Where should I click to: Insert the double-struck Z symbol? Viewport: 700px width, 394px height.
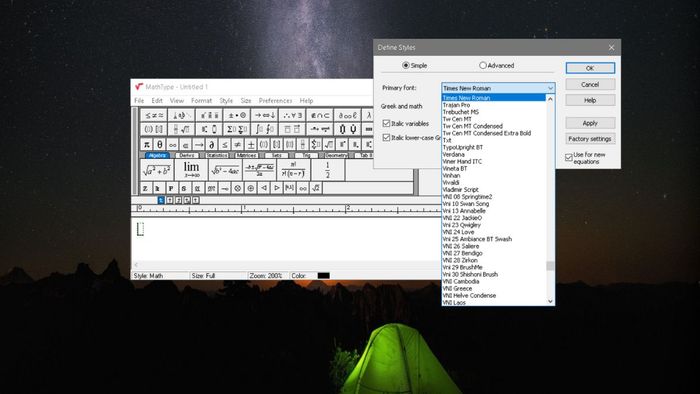coord(146,188)
